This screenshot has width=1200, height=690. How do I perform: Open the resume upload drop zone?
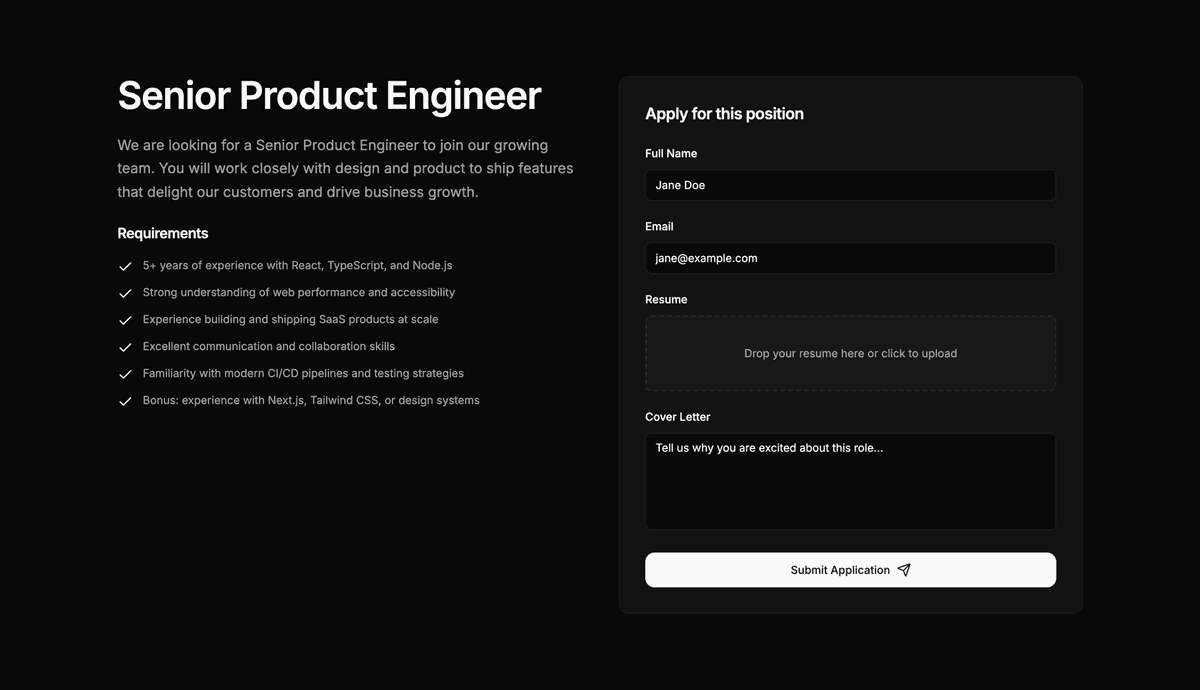[850, 353]
